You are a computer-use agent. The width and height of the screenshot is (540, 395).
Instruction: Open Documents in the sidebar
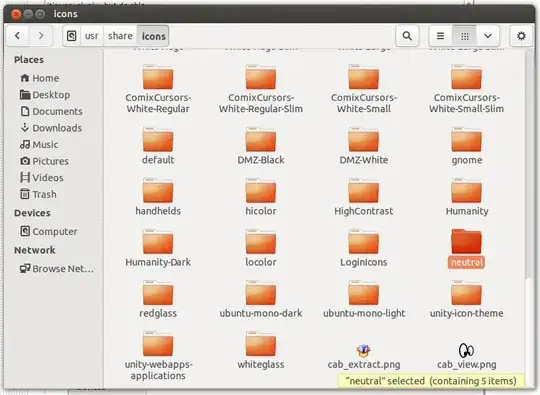[x=51, y=111]
